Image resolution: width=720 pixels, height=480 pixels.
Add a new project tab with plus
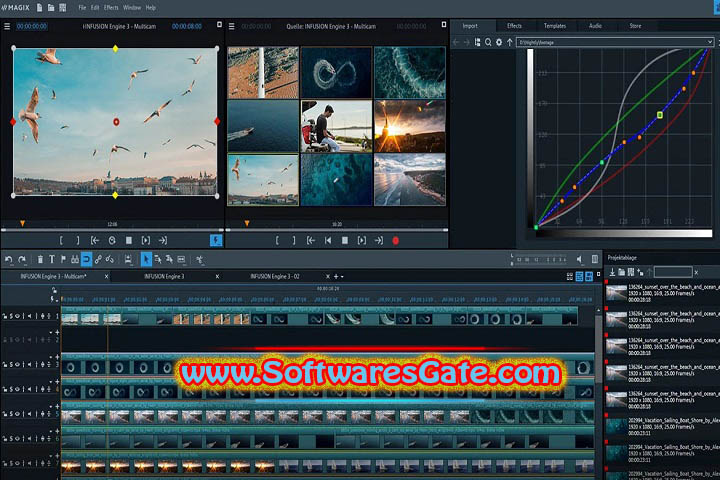point(336,277)
